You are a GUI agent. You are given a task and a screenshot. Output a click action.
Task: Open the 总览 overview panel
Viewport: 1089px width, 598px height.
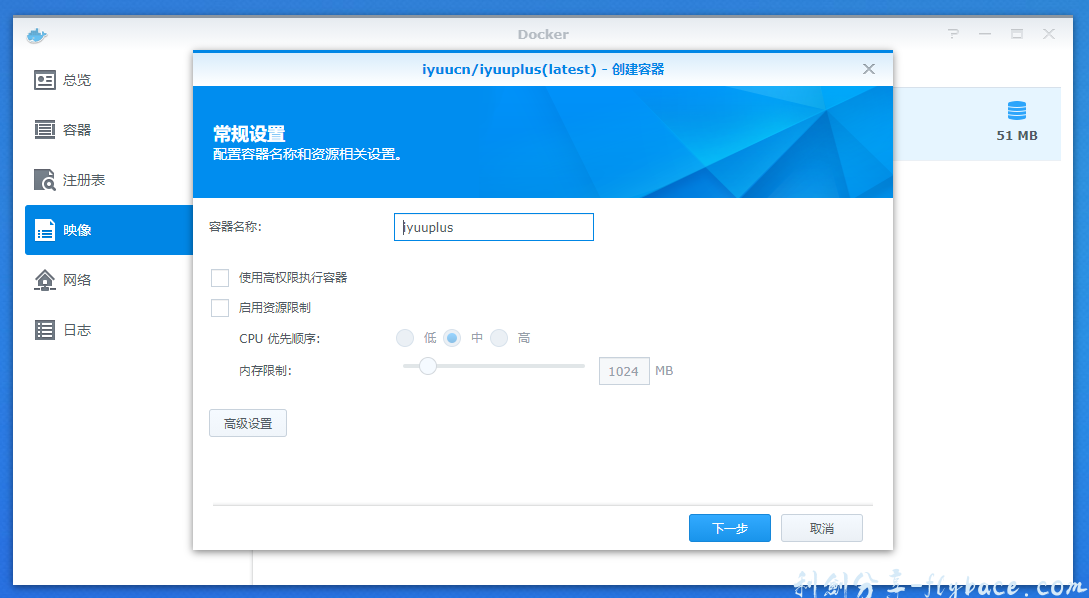(x=67, y=80)
